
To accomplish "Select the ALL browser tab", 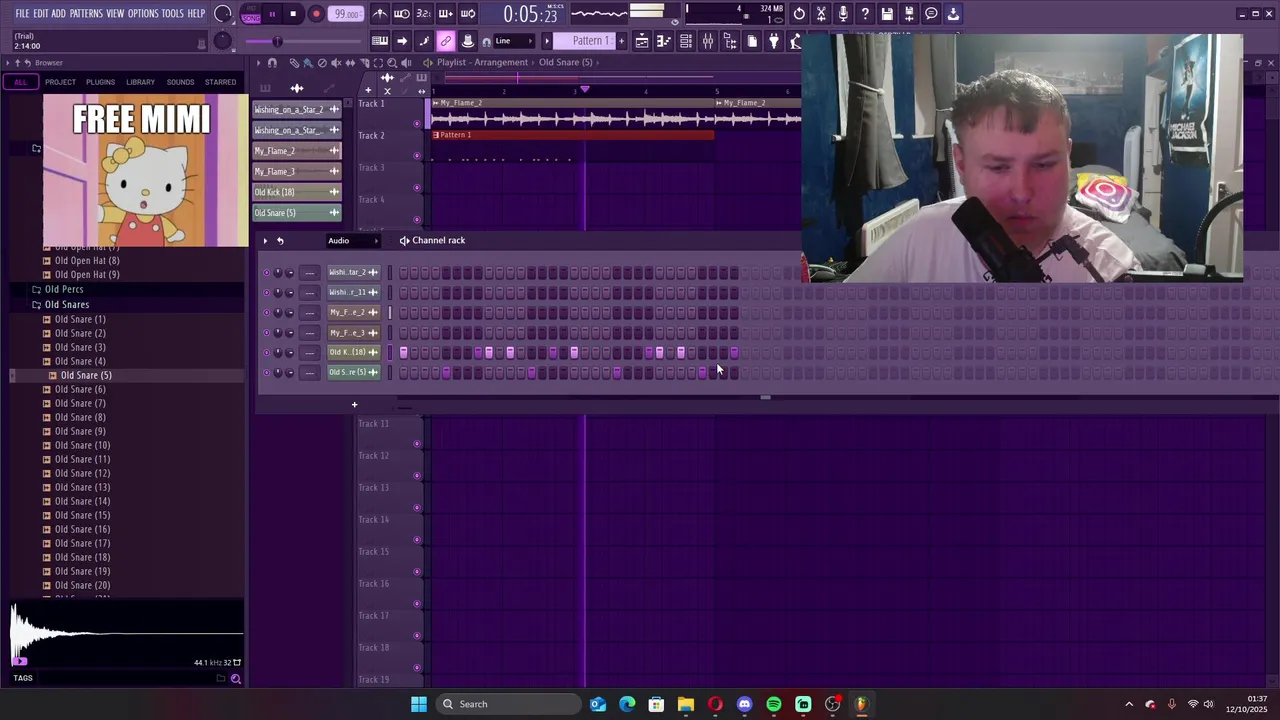I will point(20,82).
